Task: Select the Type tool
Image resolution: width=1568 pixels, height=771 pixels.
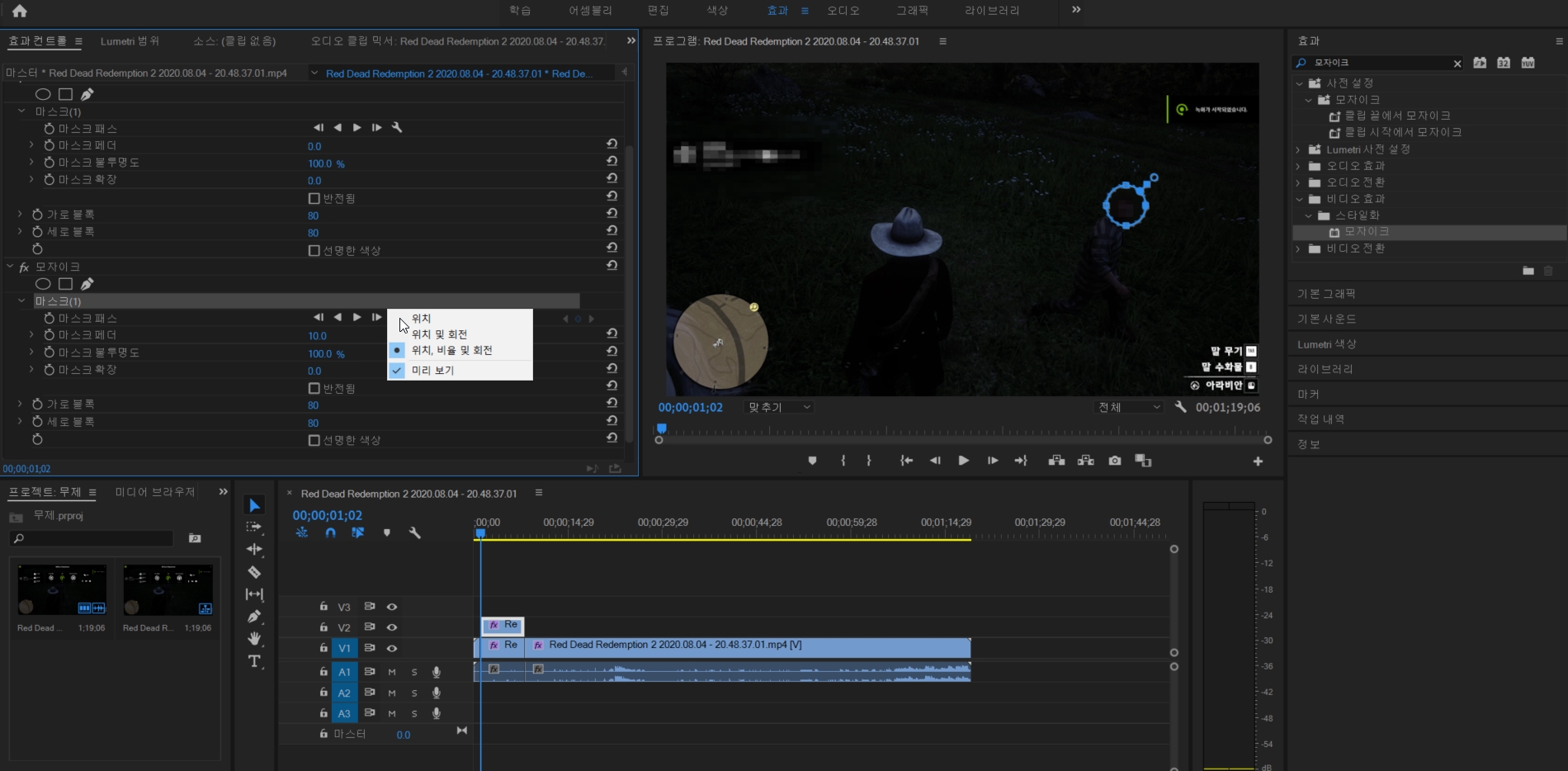Action: (x=254, y=661)
